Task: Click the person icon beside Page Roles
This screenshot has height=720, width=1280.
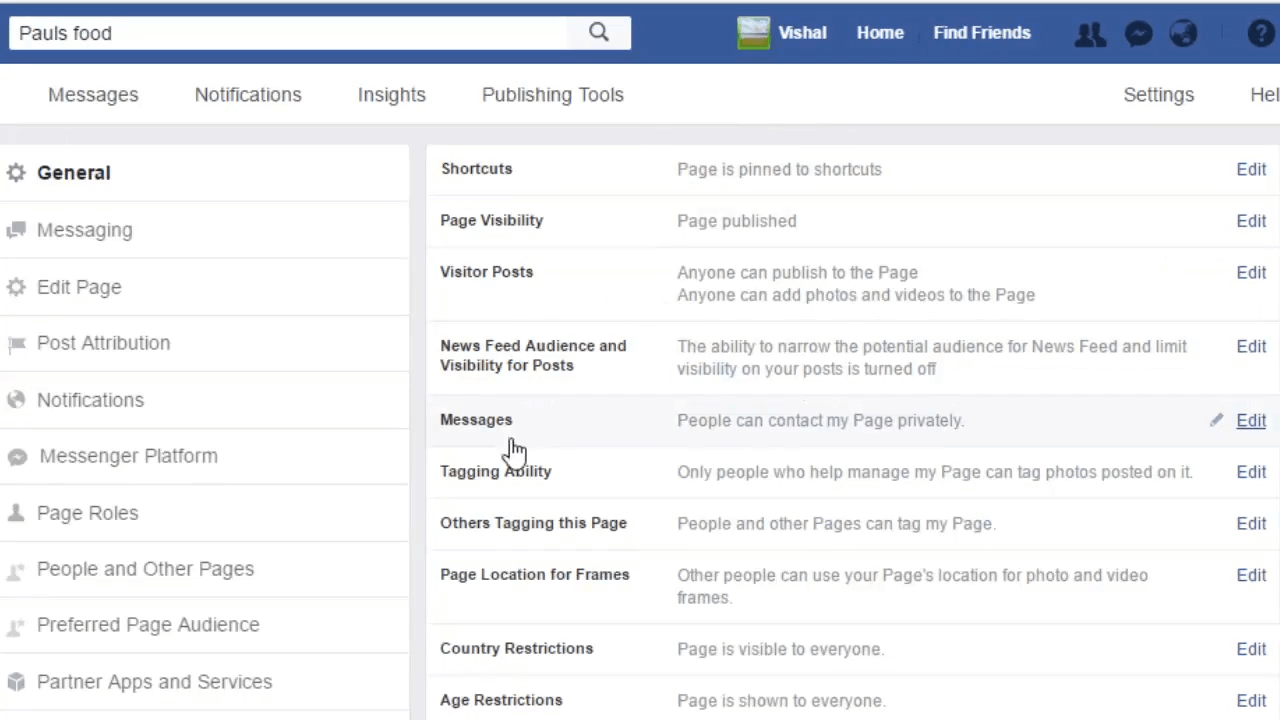Action: (16, 513)
